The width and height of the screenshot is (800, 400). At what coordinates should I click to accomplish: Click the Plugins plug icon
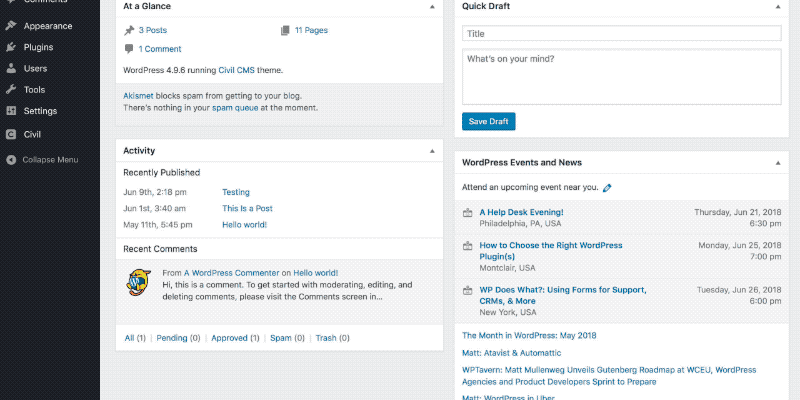coord(11,47)
